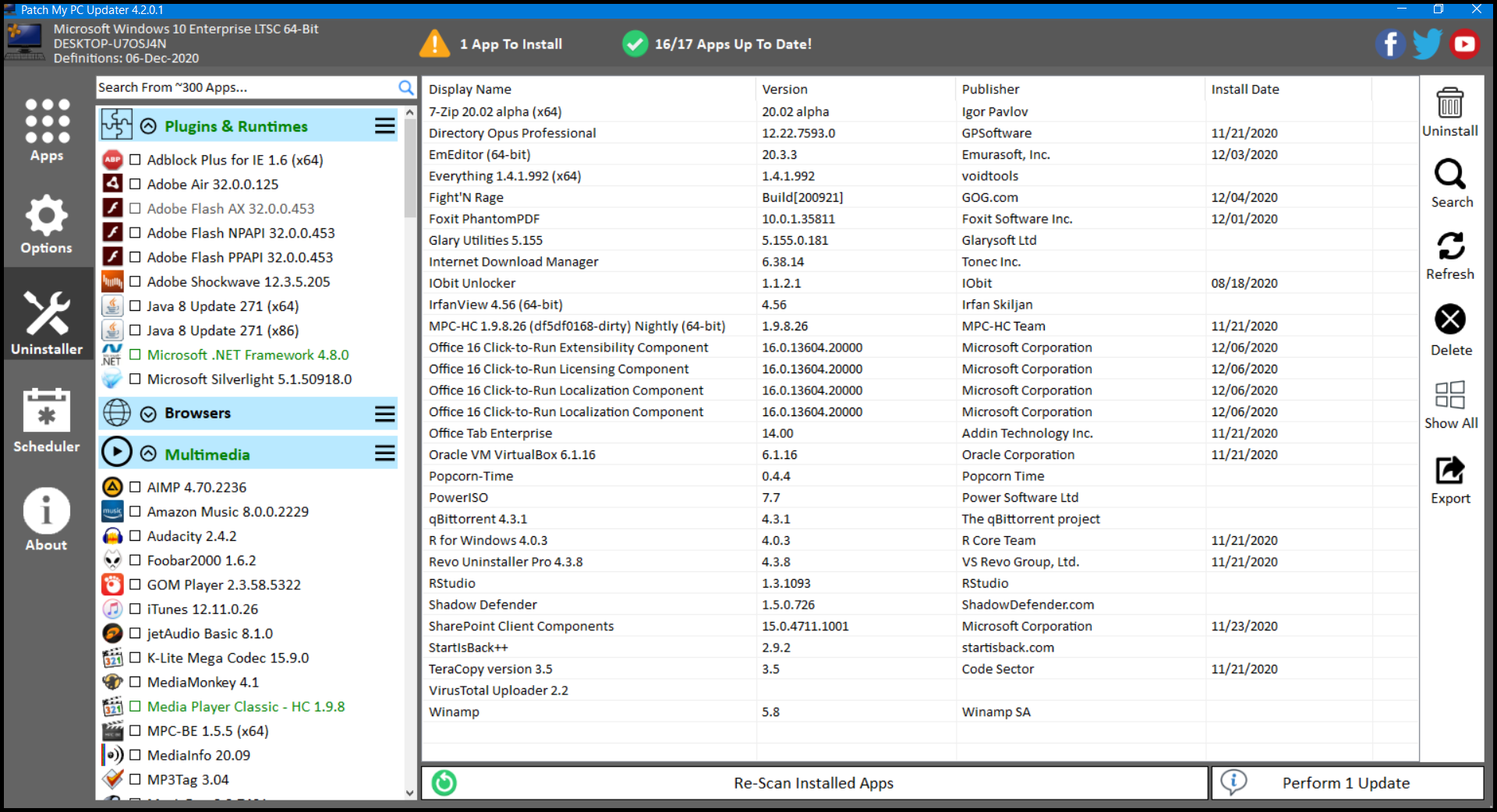The image size is (1497, 812).
Task: Click the Show All windows icon
Action: click(1450, 394)
